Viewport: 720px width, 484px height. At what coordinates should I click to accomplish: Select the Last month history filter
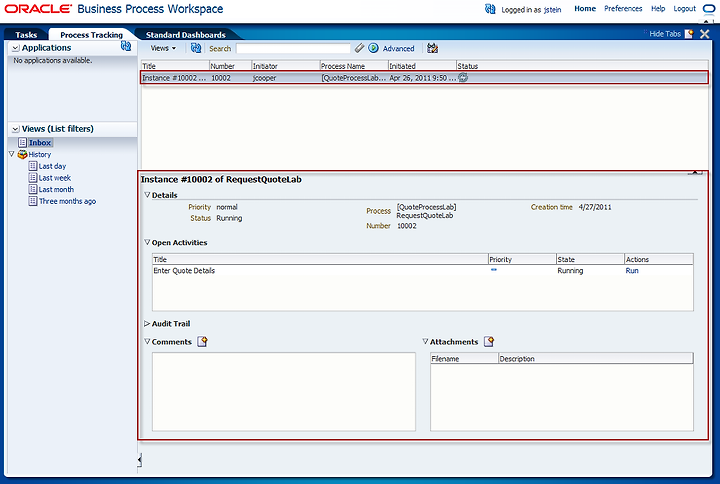click(x=56, y=189)
